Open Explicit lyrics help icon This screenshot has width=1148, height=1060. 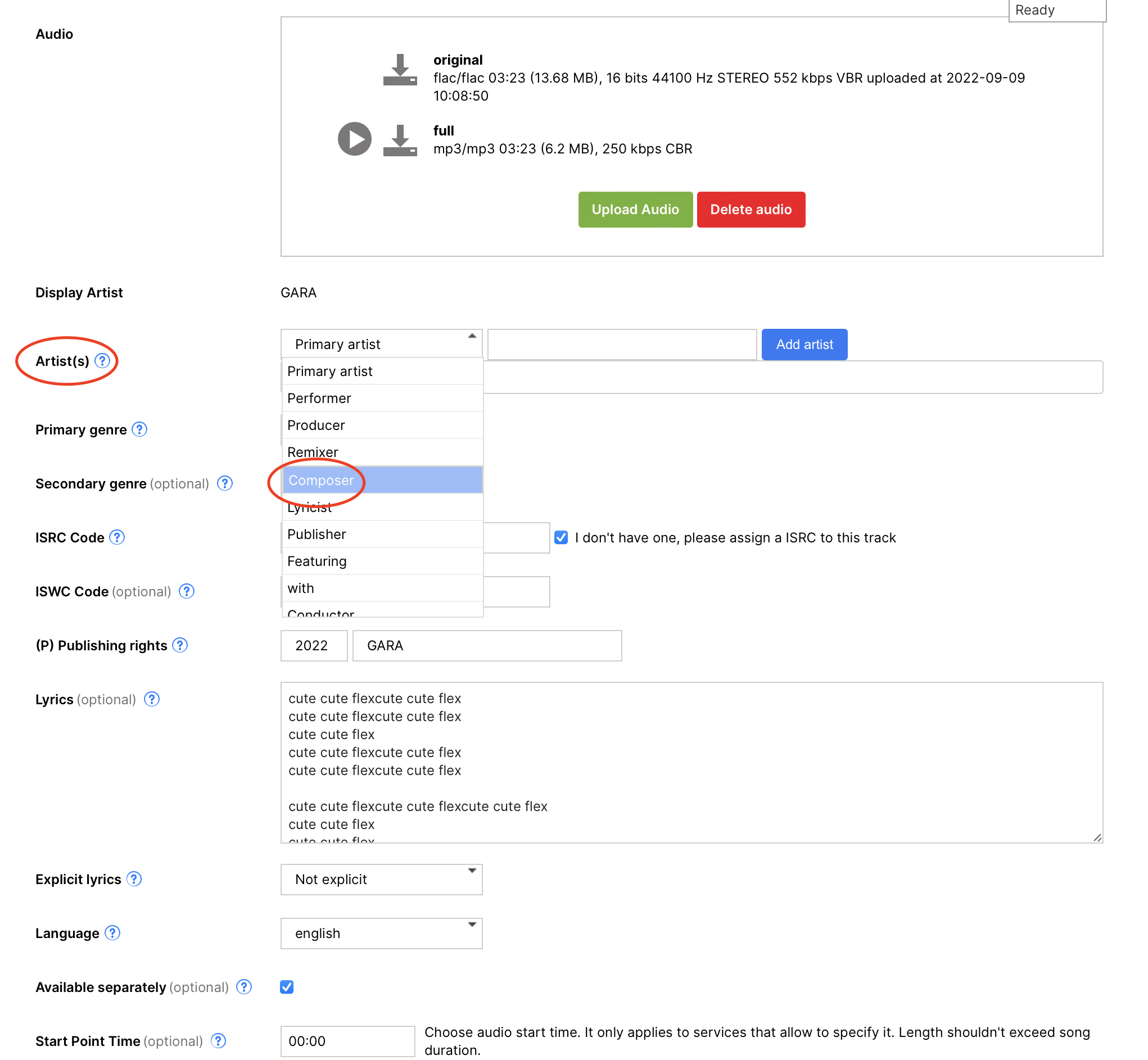coord(134,880)
